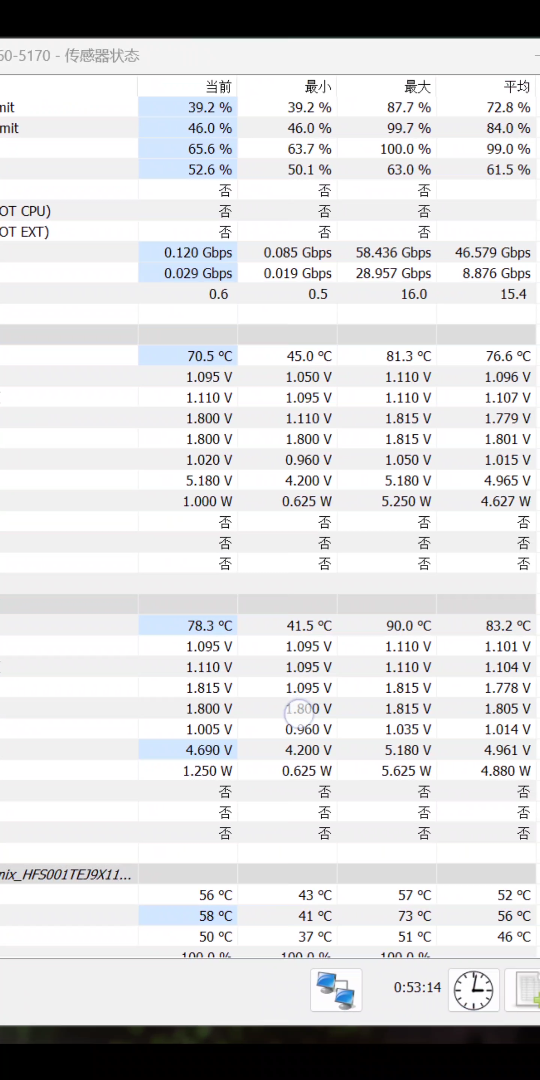Select the OT CPU sensor row label
Viewport: 540px width, 1080px height.
[25, 211]
